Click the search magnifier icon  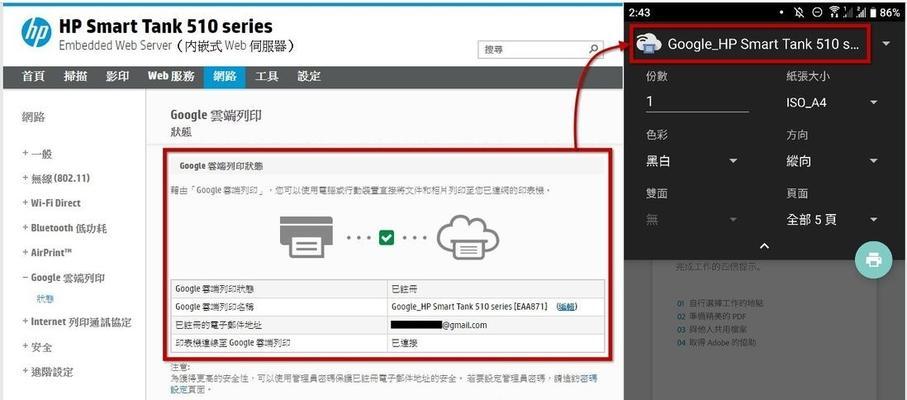pyautogui.click(x=593, y=49)
